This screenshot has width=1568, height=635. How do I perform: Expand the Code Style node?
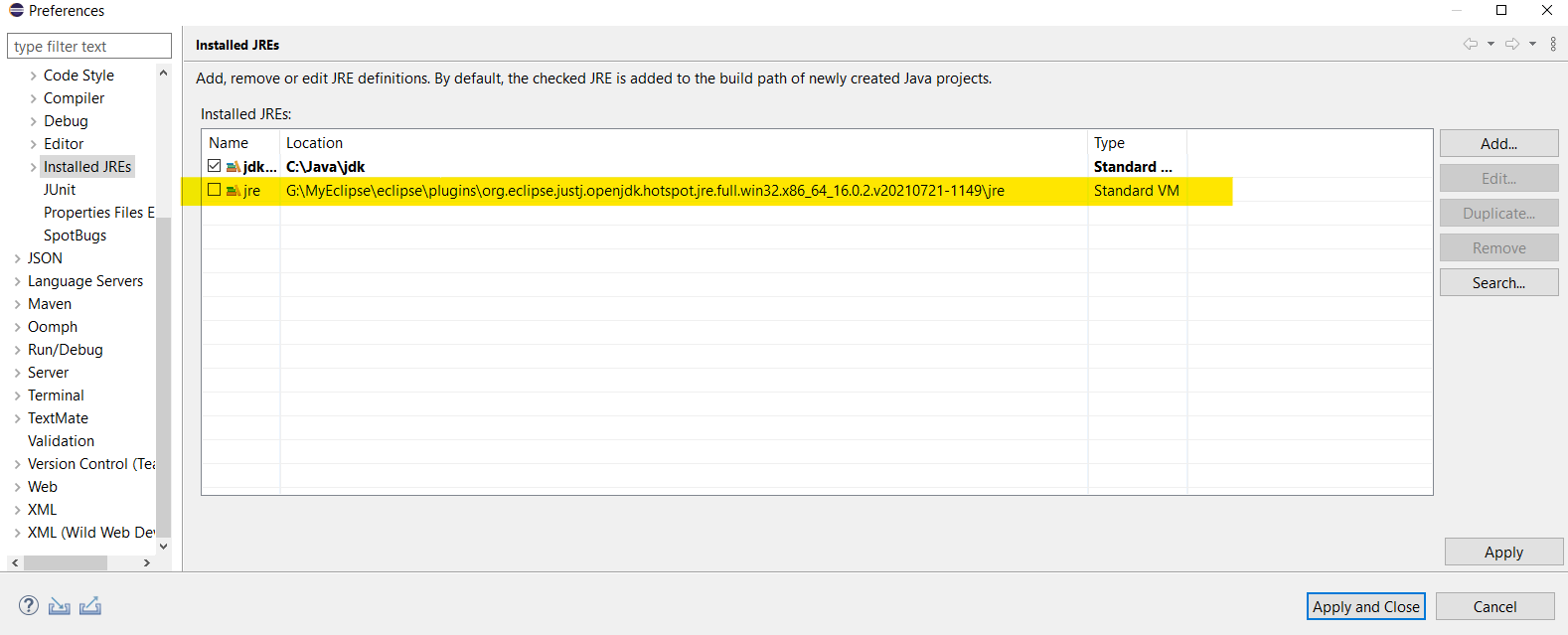(34, 76)
